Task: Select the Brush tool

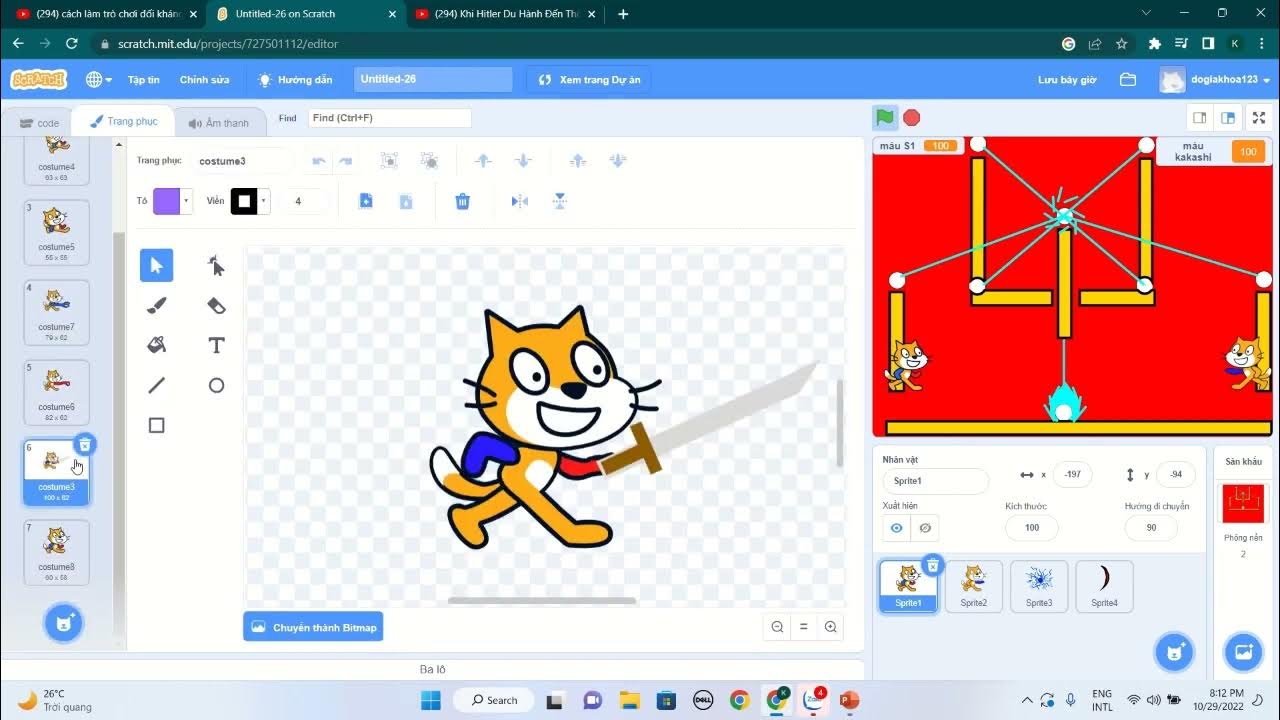Action: point(156,305)
